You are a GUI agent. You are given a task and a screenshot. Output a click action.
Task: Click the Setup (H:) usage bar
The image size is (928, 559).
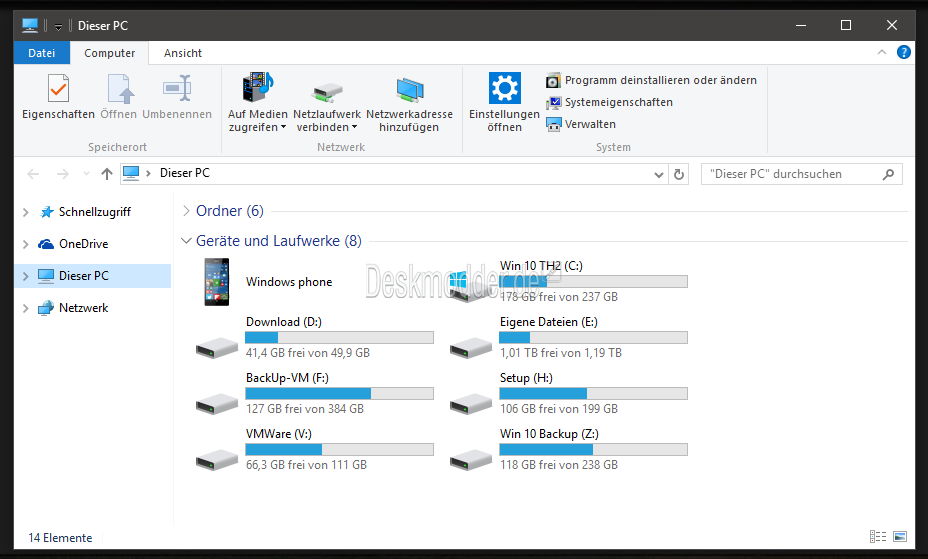click(594, 393)
